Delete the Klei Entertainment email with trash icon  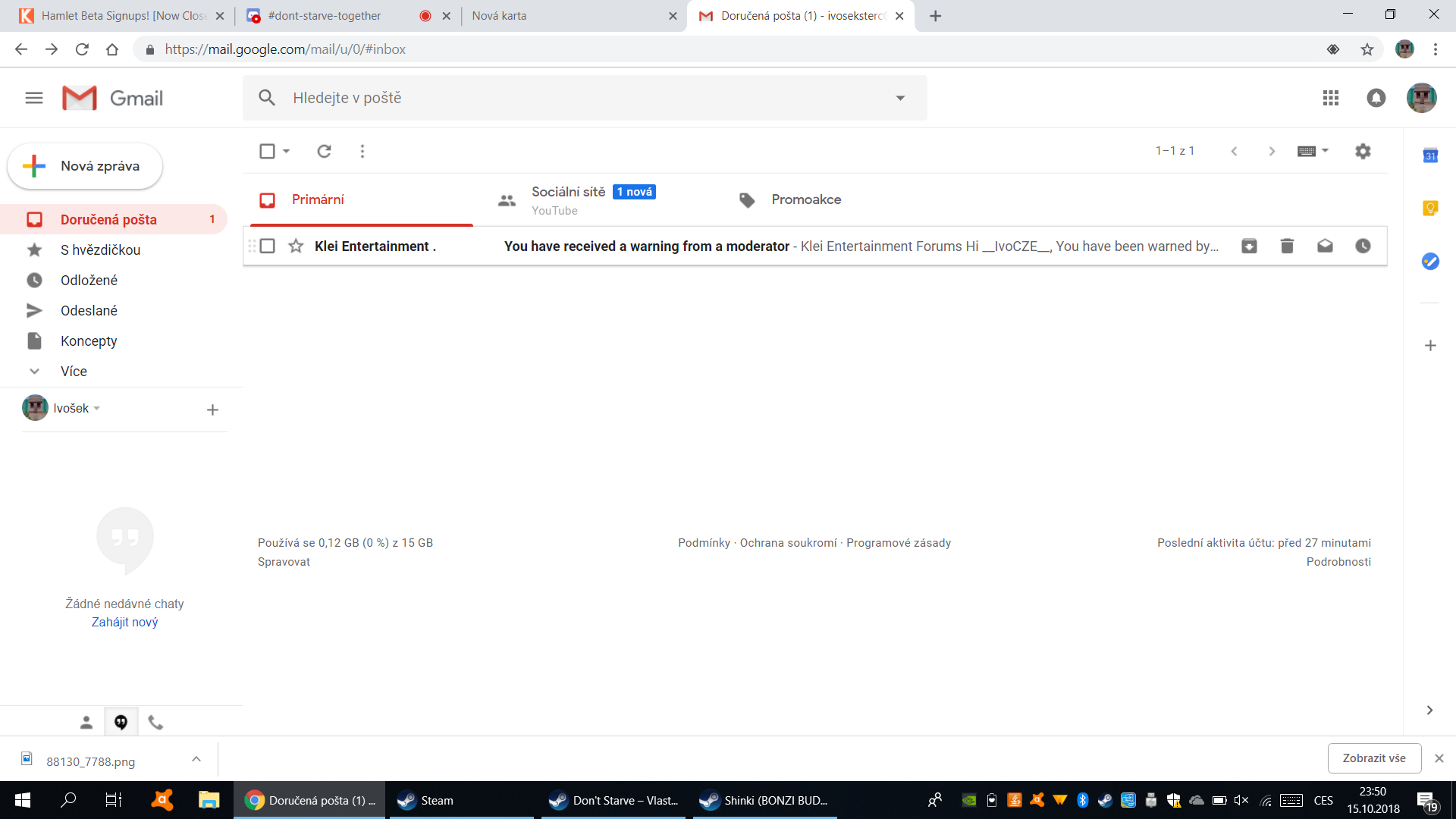click(x=1287, y=246)
